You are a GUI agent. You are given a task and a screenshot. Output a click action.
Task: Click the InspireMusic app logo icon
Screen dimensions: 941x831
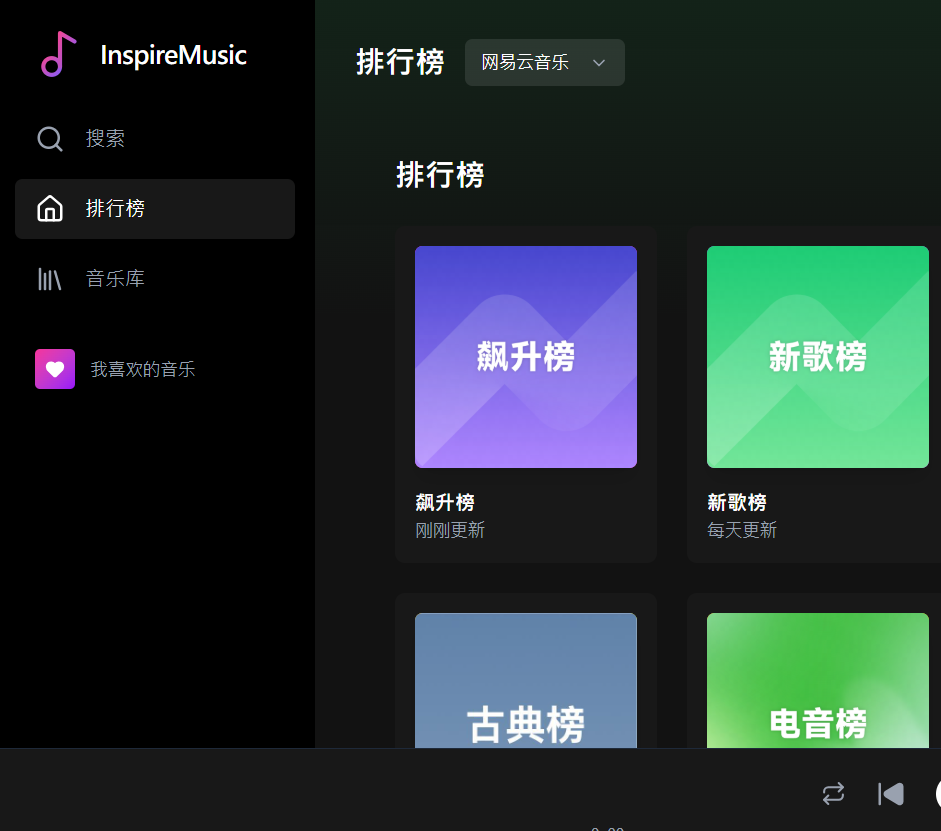point(57,55)
